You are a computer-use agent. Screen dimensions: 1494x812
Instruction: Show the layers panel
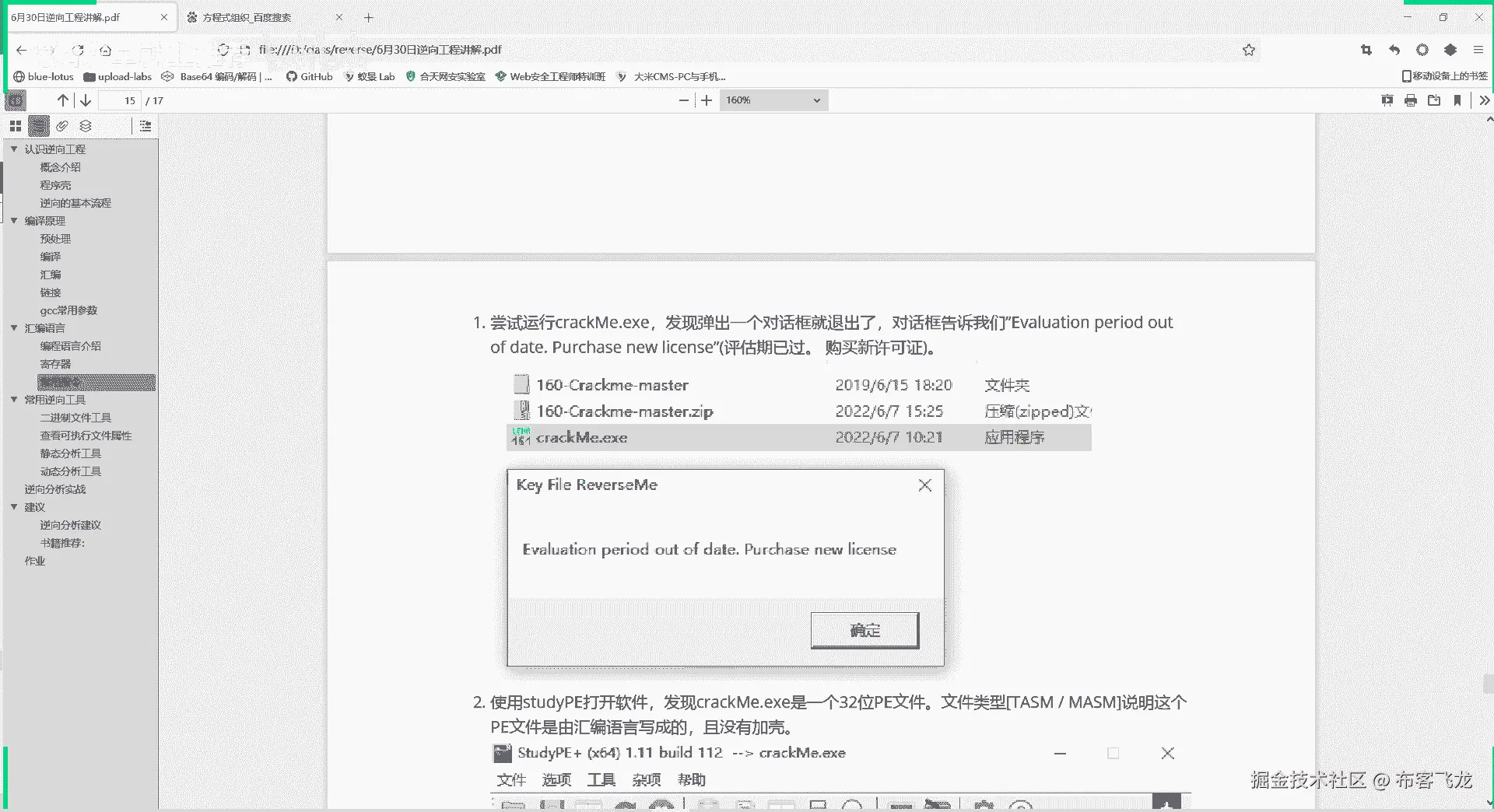click(86, 126)
